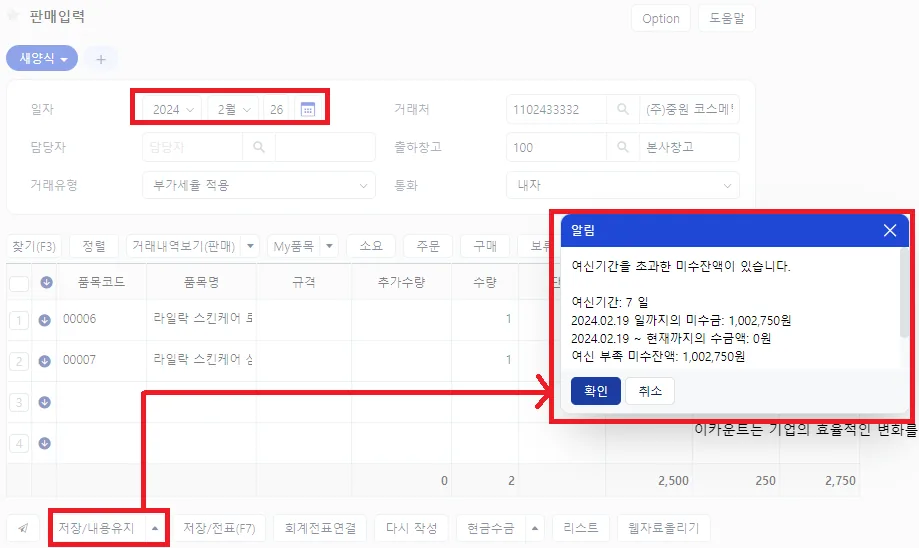Image resolution: width=919 pixels, height=548 pixels.
Task: Click the favorite star beside 판매입력
Action: tap(13, 16)
